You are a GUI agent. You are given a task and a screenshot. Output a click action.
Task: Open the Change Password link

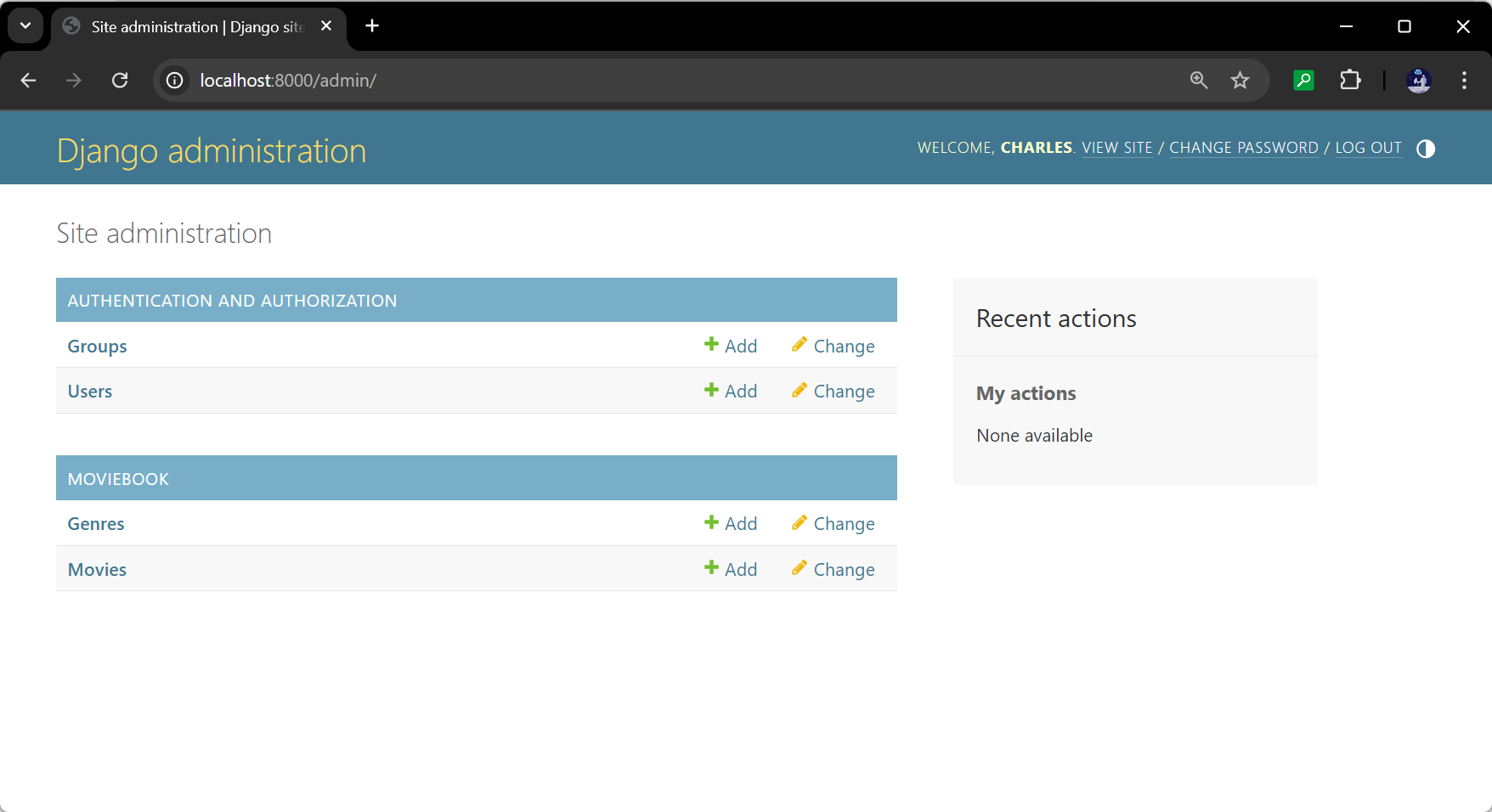[1243, 148]
